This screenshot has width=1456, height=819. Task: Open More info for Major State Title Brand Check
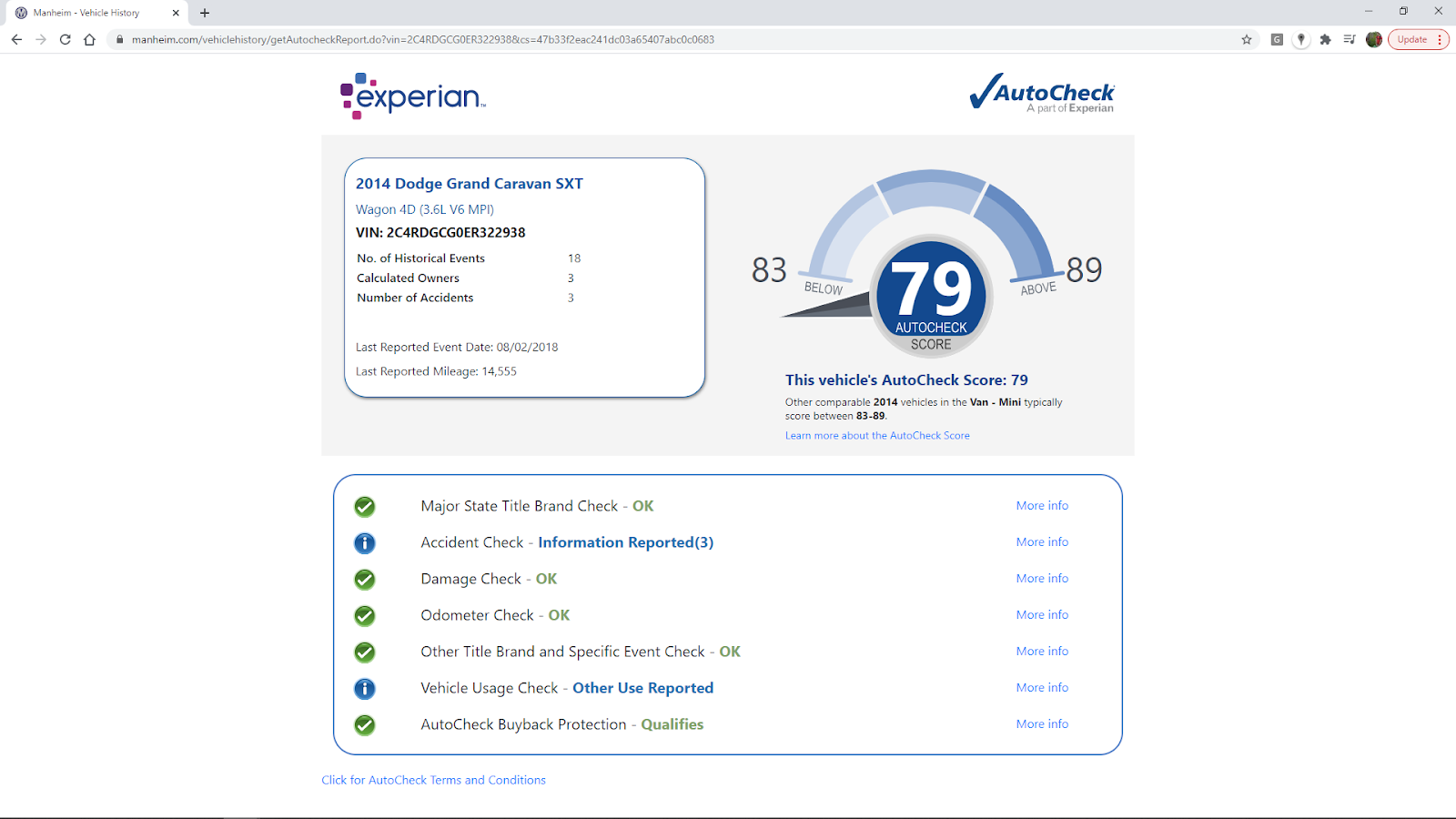pos(1042,505)
